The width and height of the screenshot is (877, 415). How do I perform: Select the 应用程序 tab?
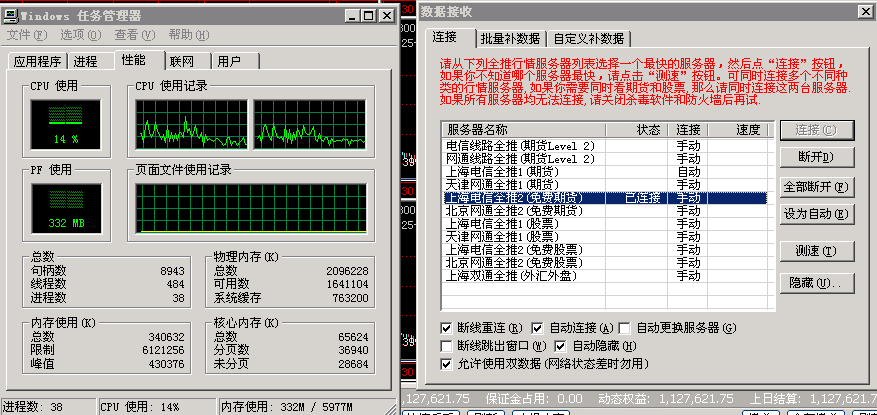coord(38,62)
